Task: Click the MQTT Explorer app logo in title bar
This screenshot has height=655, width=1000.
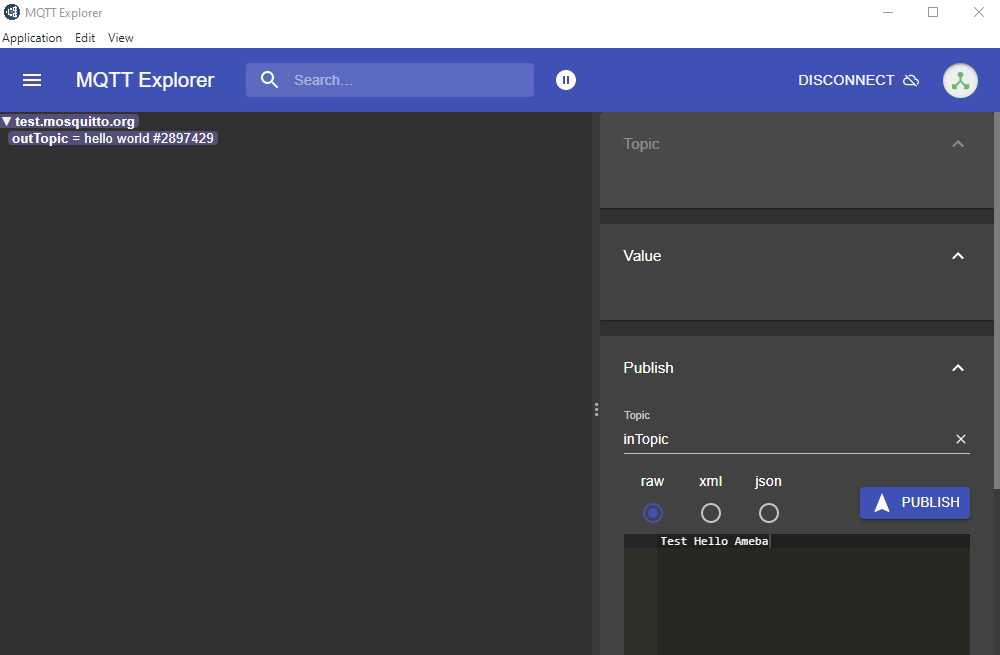Action: click(x=12, y=12)
